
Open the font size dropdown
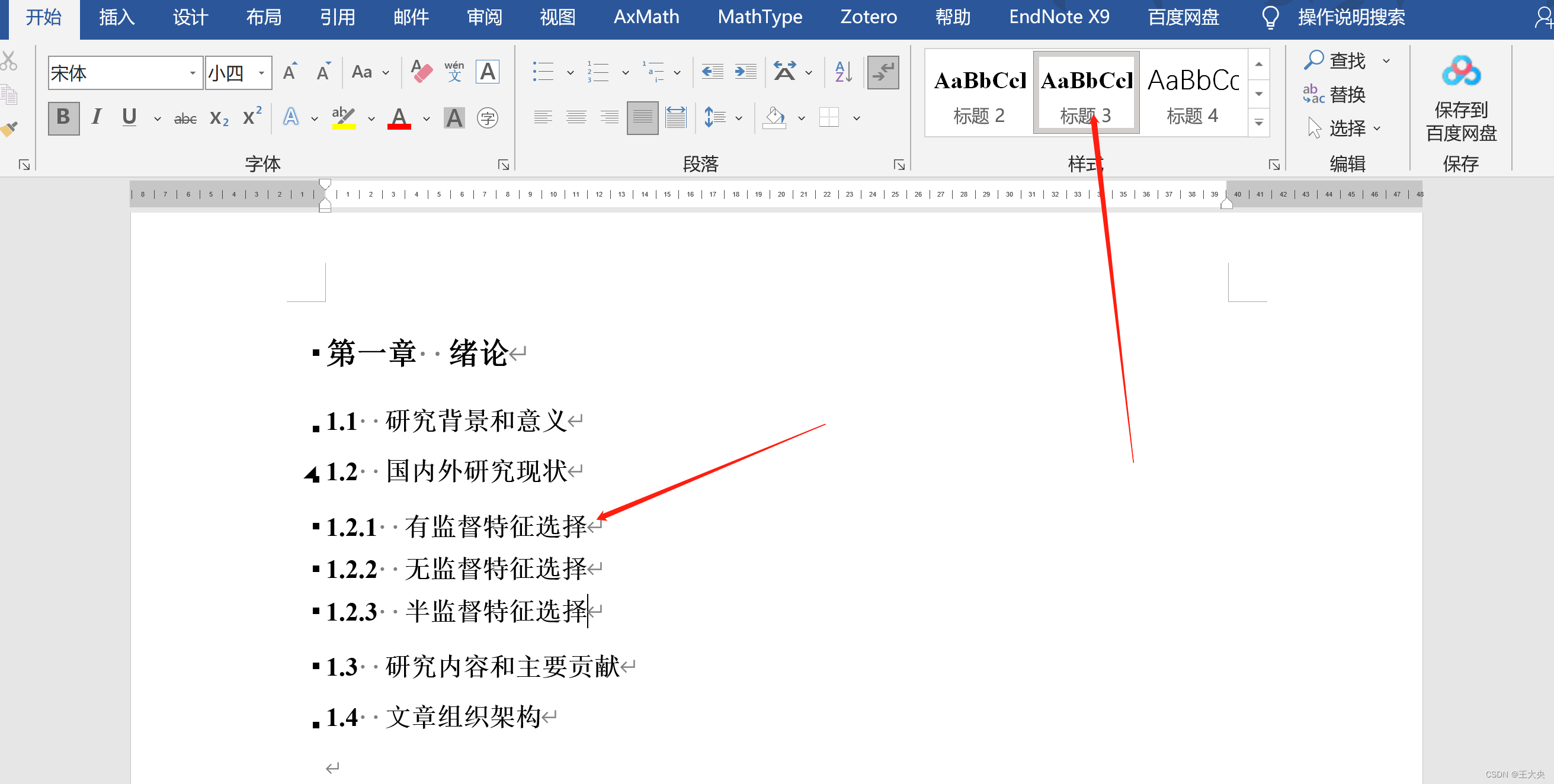coord(262,73)
